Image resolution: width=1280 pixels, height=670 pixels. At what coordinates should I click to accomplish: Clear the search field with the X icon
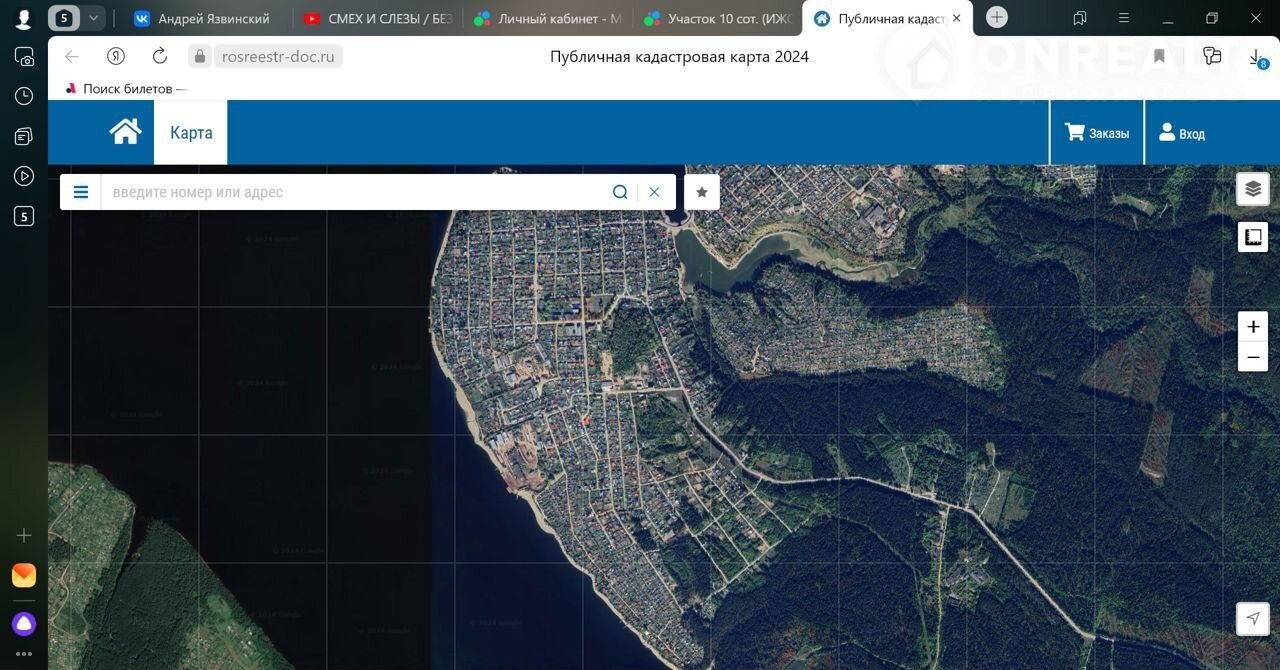click(654, 192)
